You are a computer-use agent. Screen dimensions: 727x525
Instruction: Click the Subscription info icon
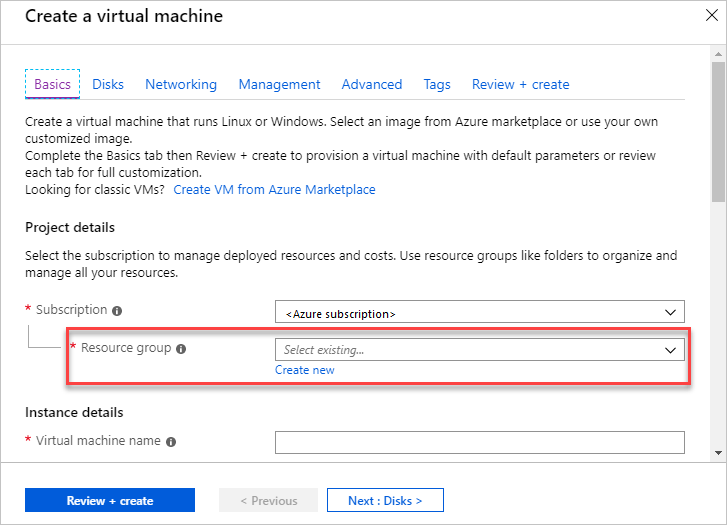tap(118, 311)
